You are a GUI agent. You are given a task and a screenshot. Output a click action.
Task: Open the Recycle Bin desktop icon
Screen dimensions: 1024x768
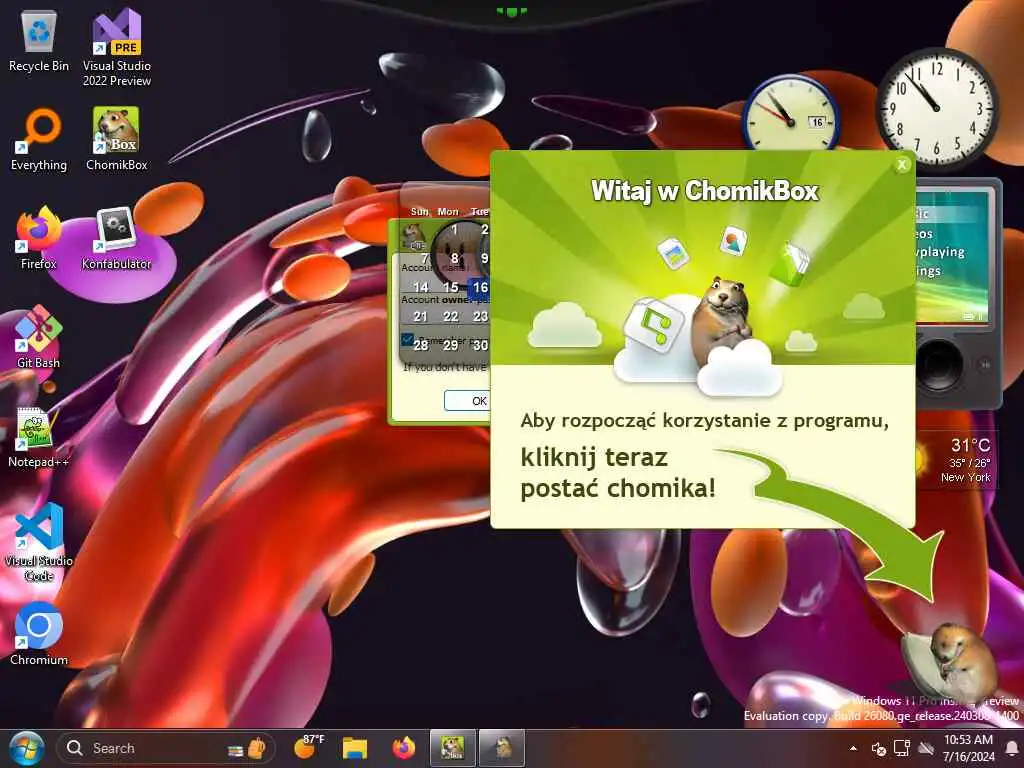(x=39, y=40)
